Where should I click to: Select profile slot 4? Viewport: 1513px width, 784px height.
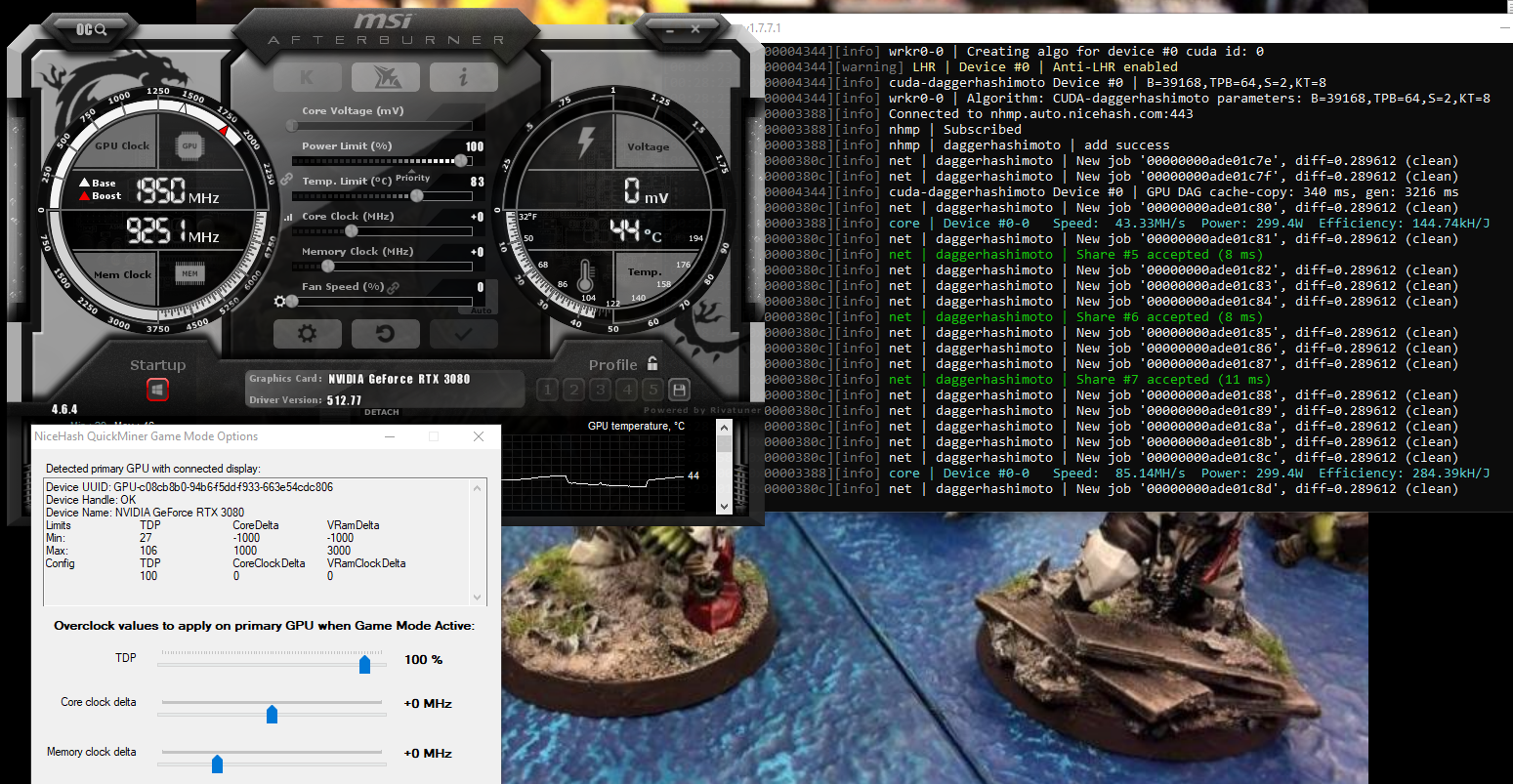(x=627, y=390)
